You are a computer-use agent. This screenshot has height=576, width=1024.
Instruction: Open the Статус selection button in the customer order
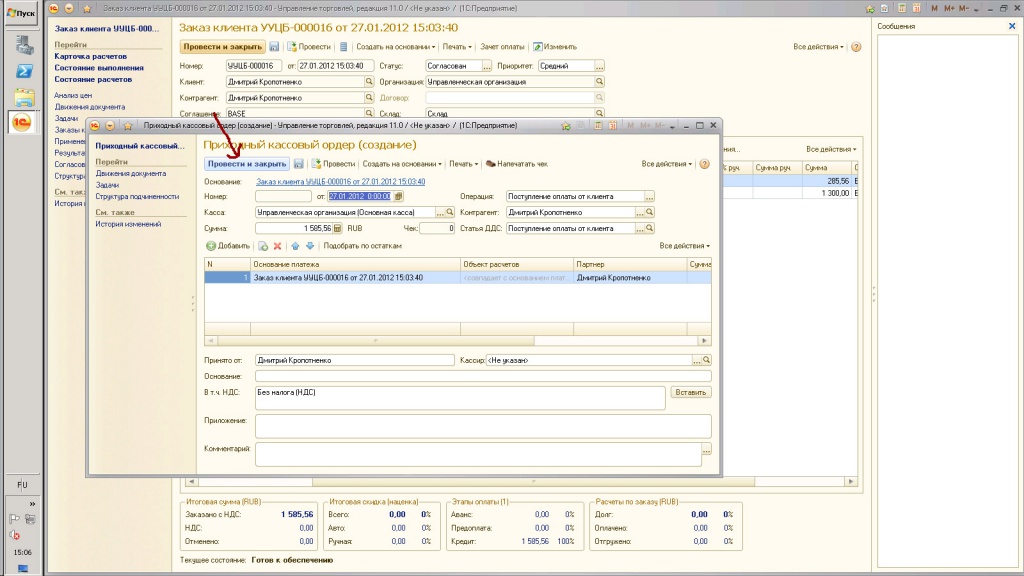(x=487, y=66)
